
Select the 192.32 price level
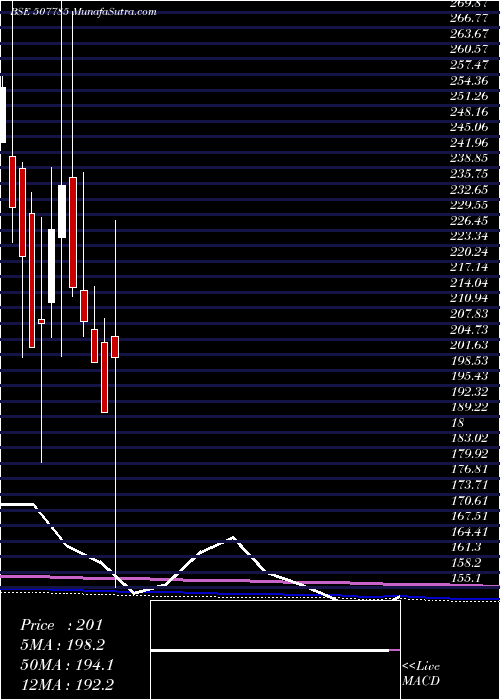(x=470, y=392)
